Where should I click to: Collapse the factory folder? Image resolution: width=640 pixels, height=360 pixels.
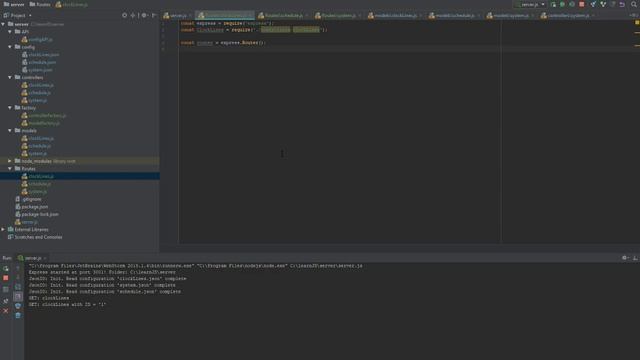(x=10, y=108)
